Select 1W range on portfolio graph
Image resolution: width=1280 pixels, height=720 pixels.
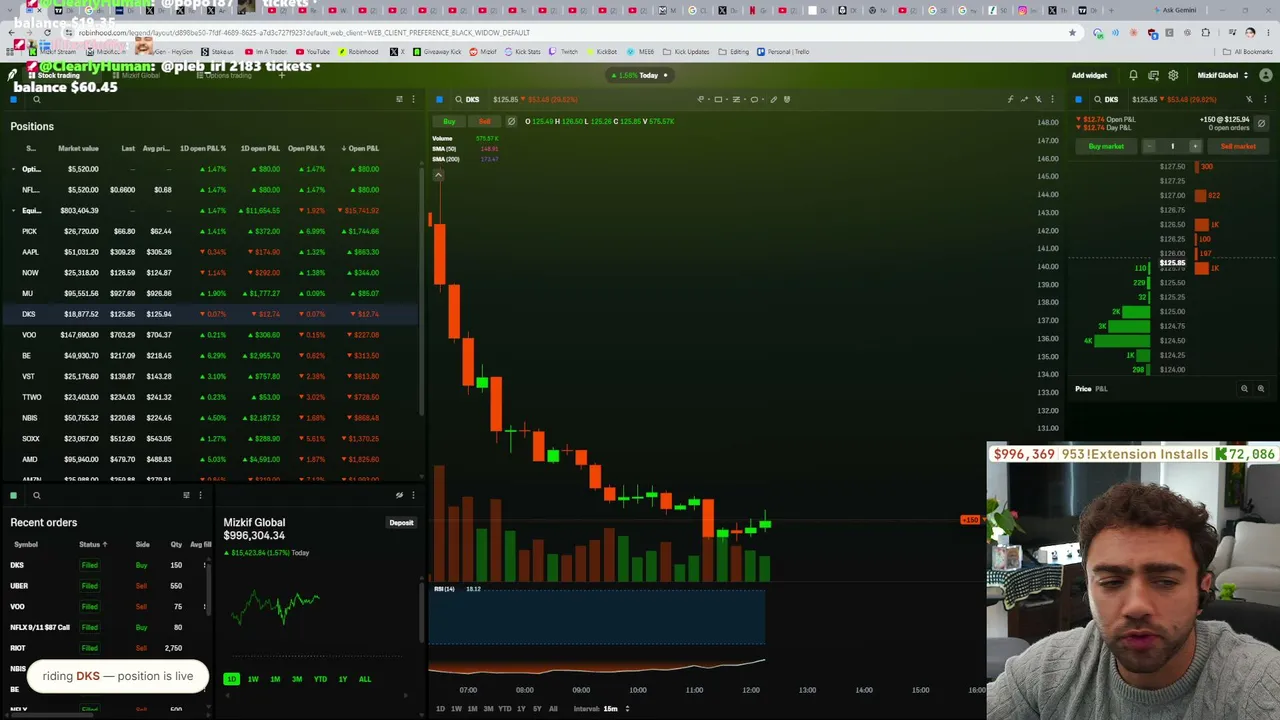[x=253, y=679]
